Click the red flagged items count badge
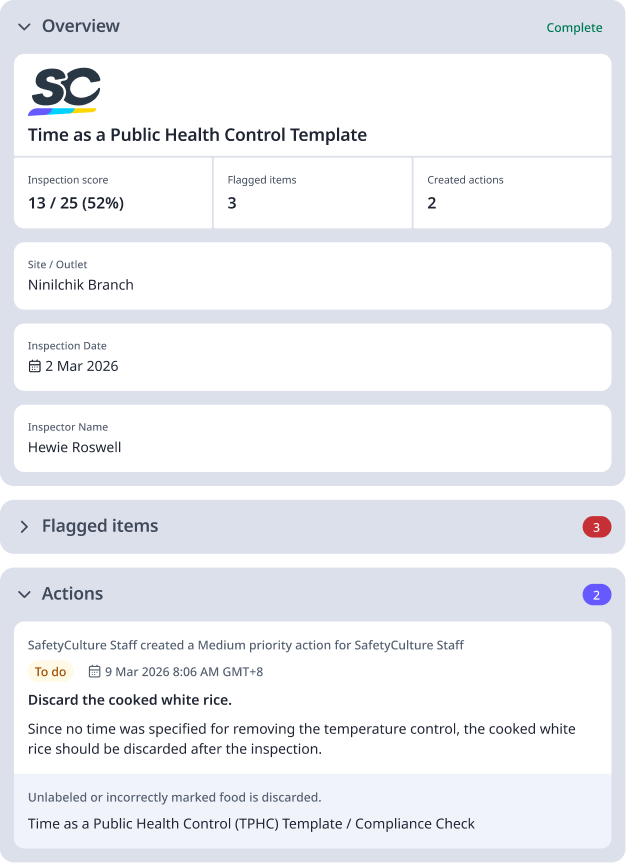This screenshot has width=626, height=863. pos(596,526)
